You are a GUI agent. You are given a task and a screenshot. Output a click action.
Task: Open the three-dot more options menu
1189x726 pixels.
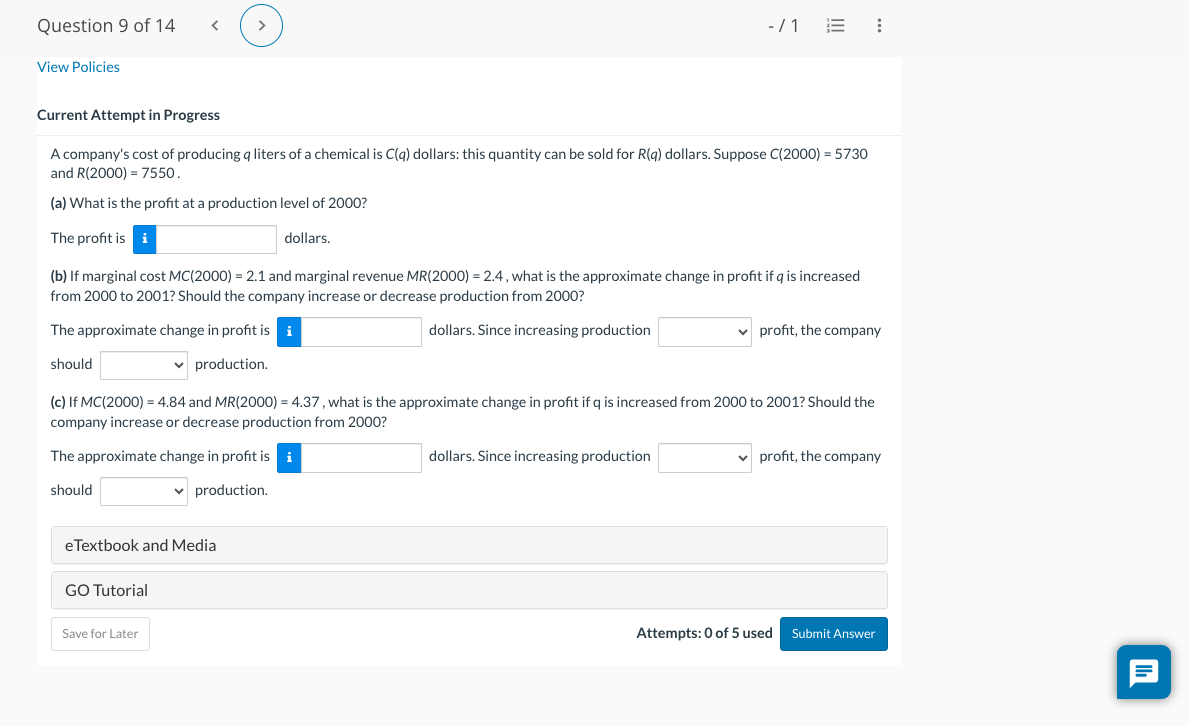click(879, 26)
